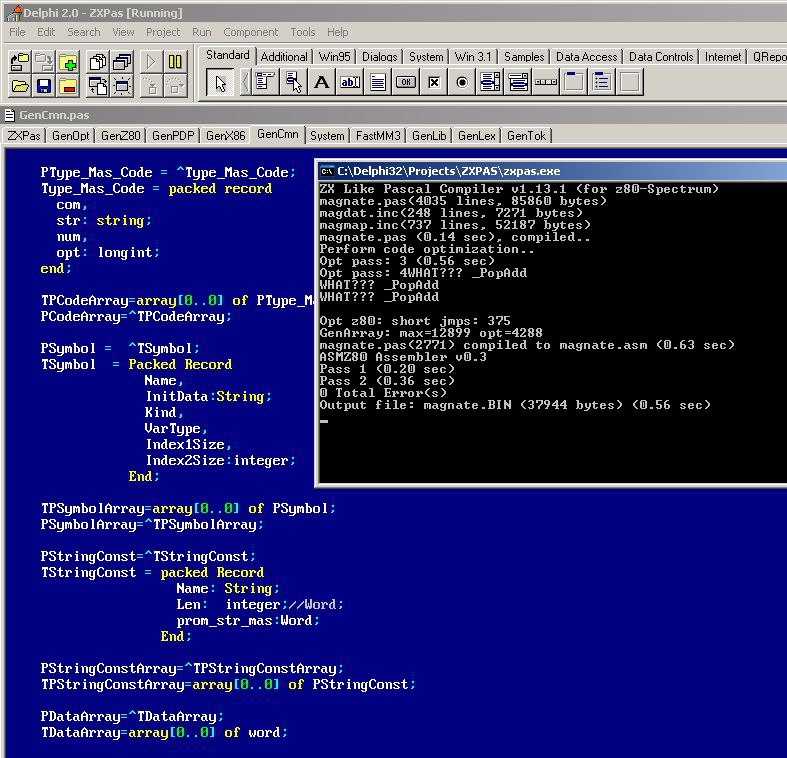Open the Help menu
This screenshot has height=758, width=787.
coord(337,32)
